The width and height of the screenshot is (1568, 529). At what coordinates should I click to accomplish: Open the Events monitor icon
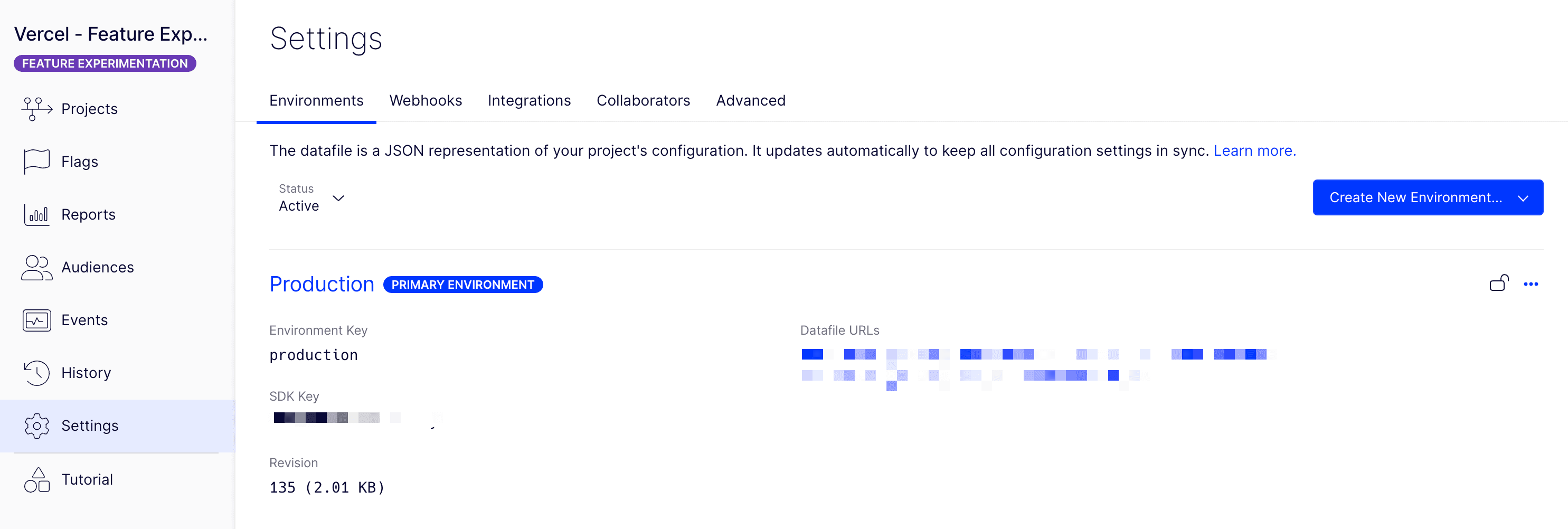pos(36,320)
